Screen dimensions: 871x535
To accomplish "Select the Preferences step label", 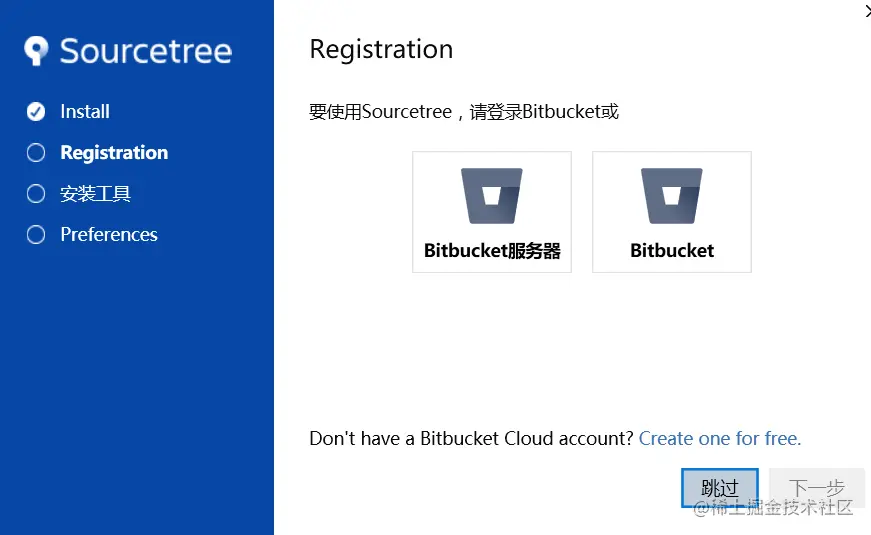I will click(x=109, y=234).
